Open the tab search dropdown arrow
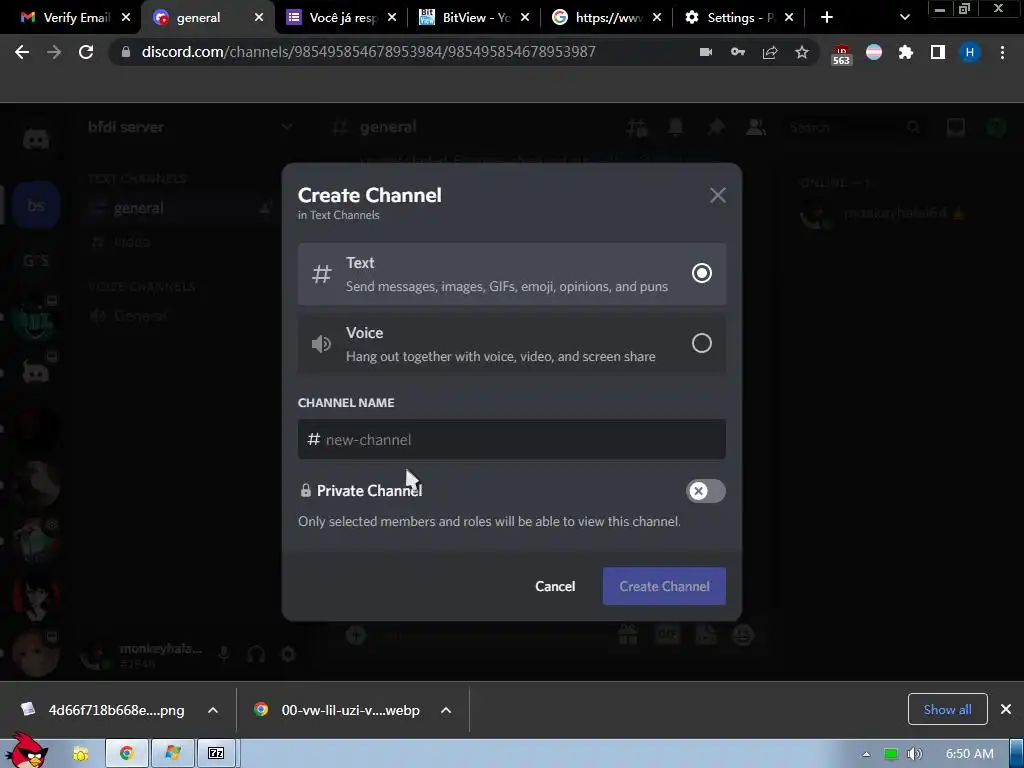 pos(904,18)
